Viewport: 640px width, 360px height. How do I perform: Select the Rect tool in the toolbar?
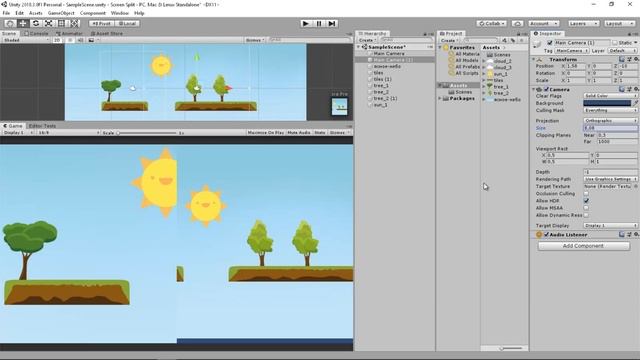pos(61,23)
